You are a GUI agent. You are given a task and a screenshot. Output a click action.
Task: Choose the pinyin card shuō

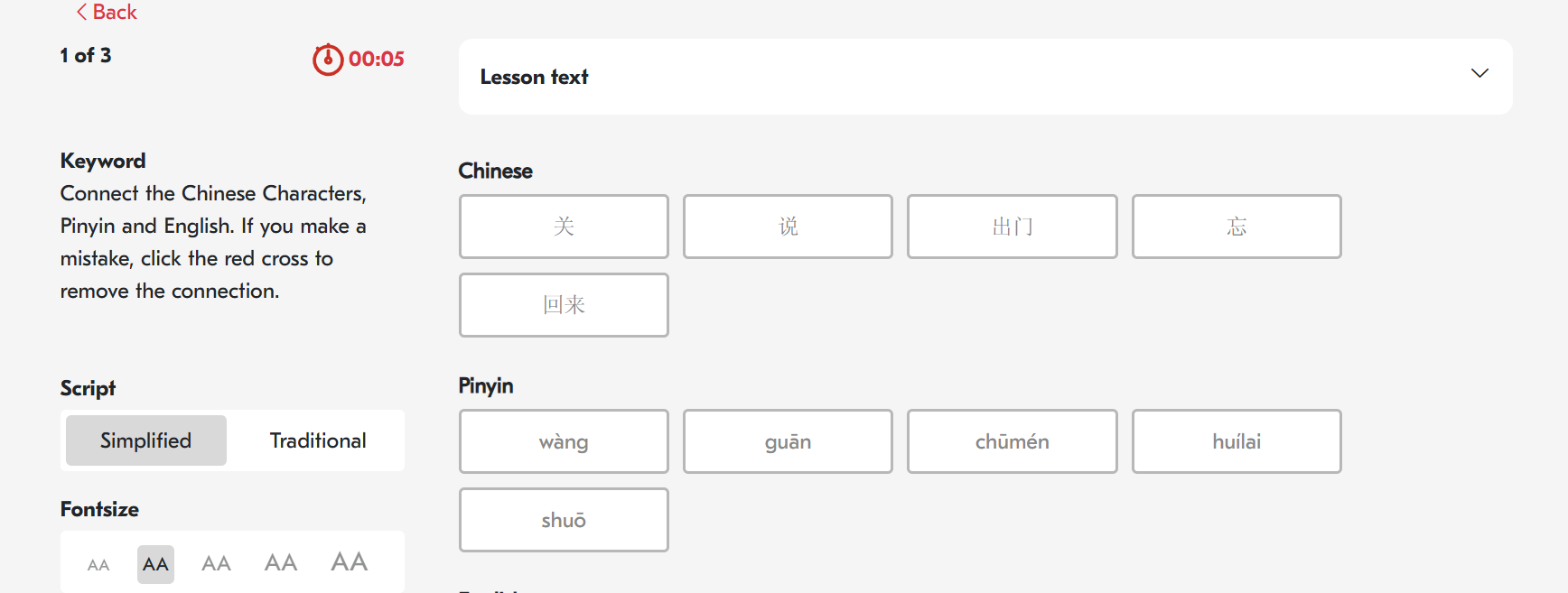pos(564,520)
